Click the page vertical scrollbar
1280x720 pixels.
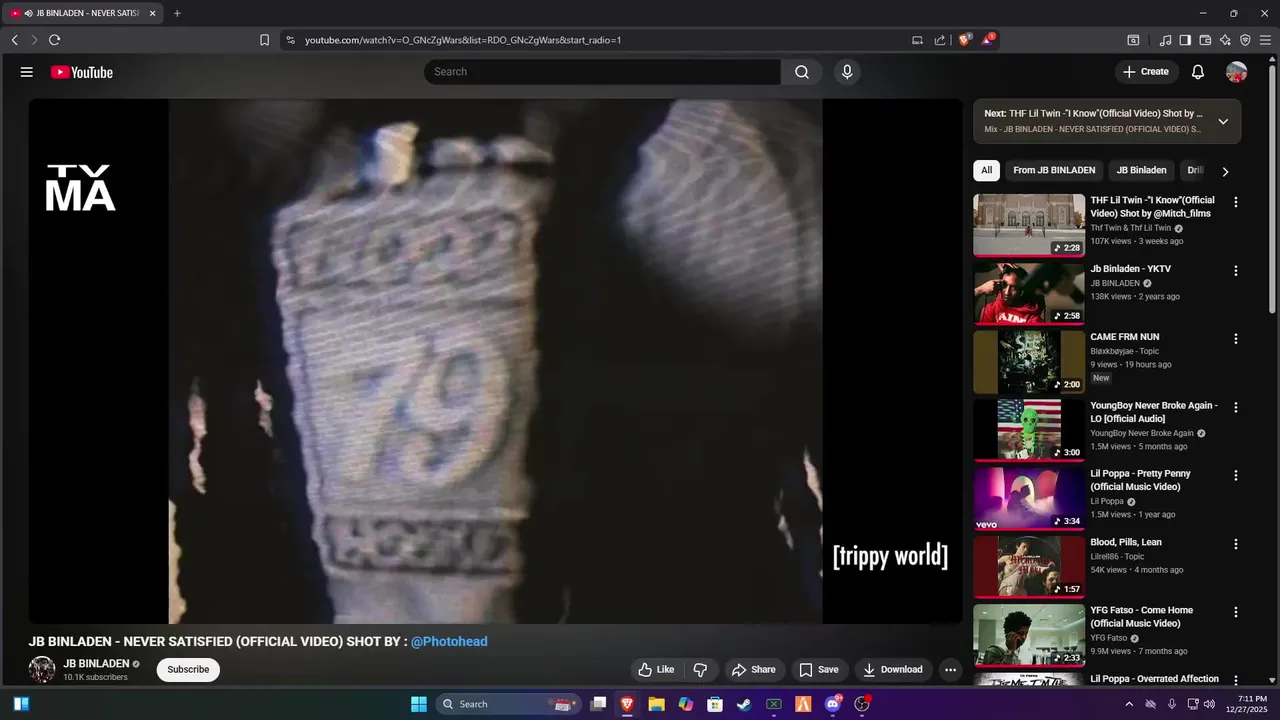[1273, 190]
